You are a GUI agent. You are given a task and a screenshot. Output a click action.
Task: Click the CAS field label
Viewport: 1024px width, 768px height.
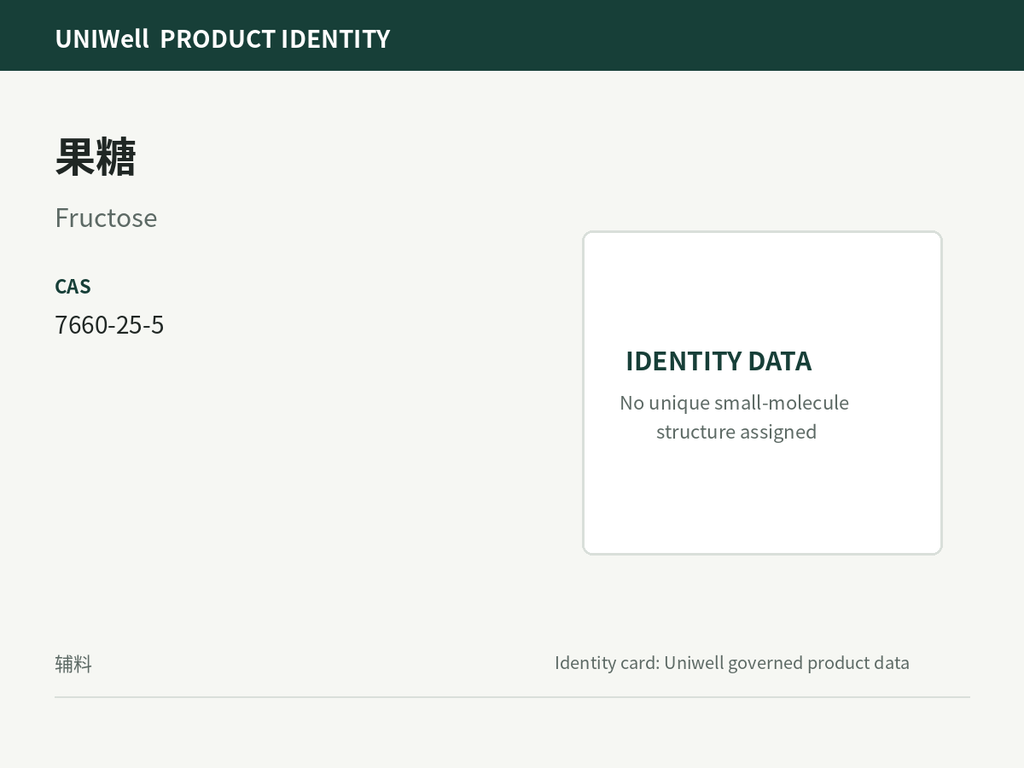72,286
